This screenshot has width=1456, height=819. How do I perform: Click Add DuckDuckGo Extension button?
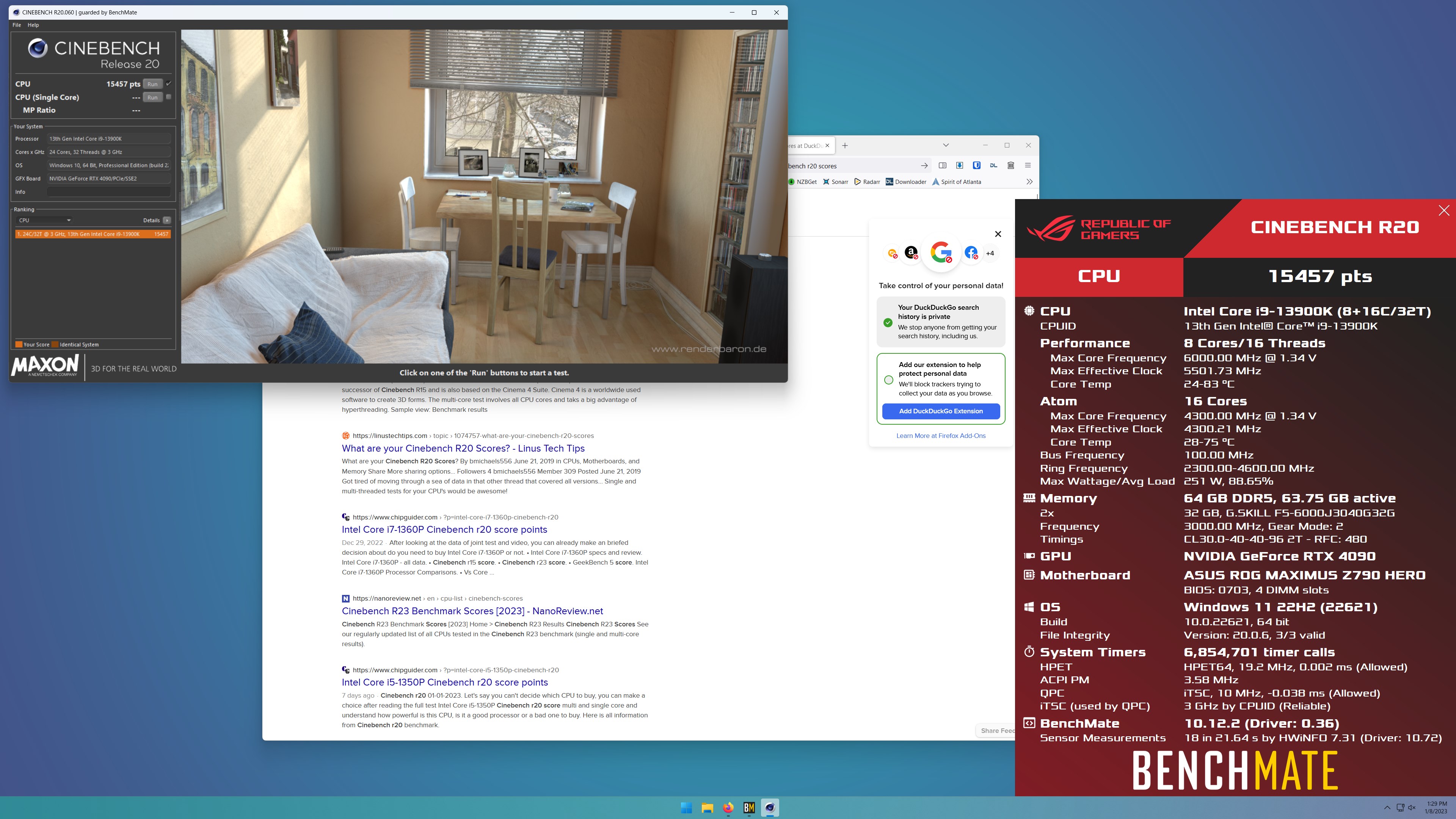pyautogui.click(x=940, y=411)
